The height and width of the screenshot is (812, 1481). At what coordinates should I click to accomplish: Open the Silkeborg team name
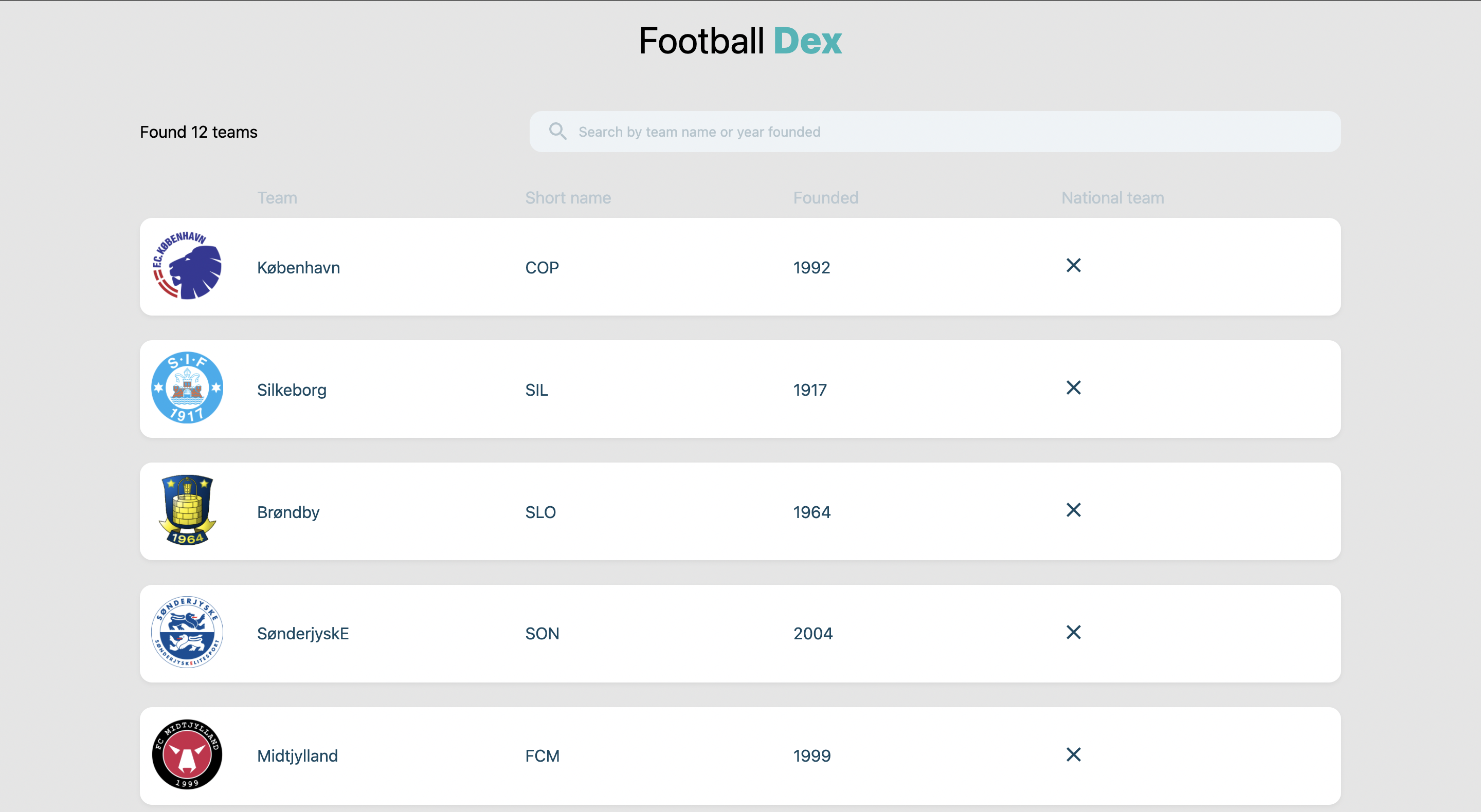[x=291, y=390]
